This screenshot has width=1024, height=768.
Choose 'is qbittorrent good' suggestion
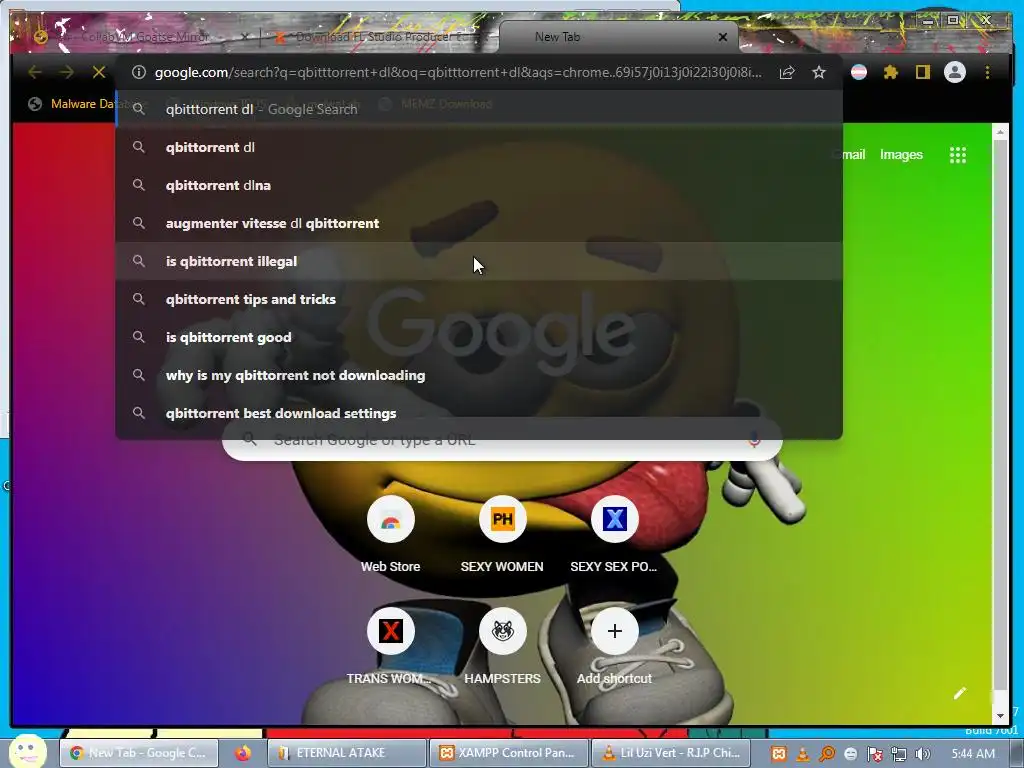coord(479,337)
